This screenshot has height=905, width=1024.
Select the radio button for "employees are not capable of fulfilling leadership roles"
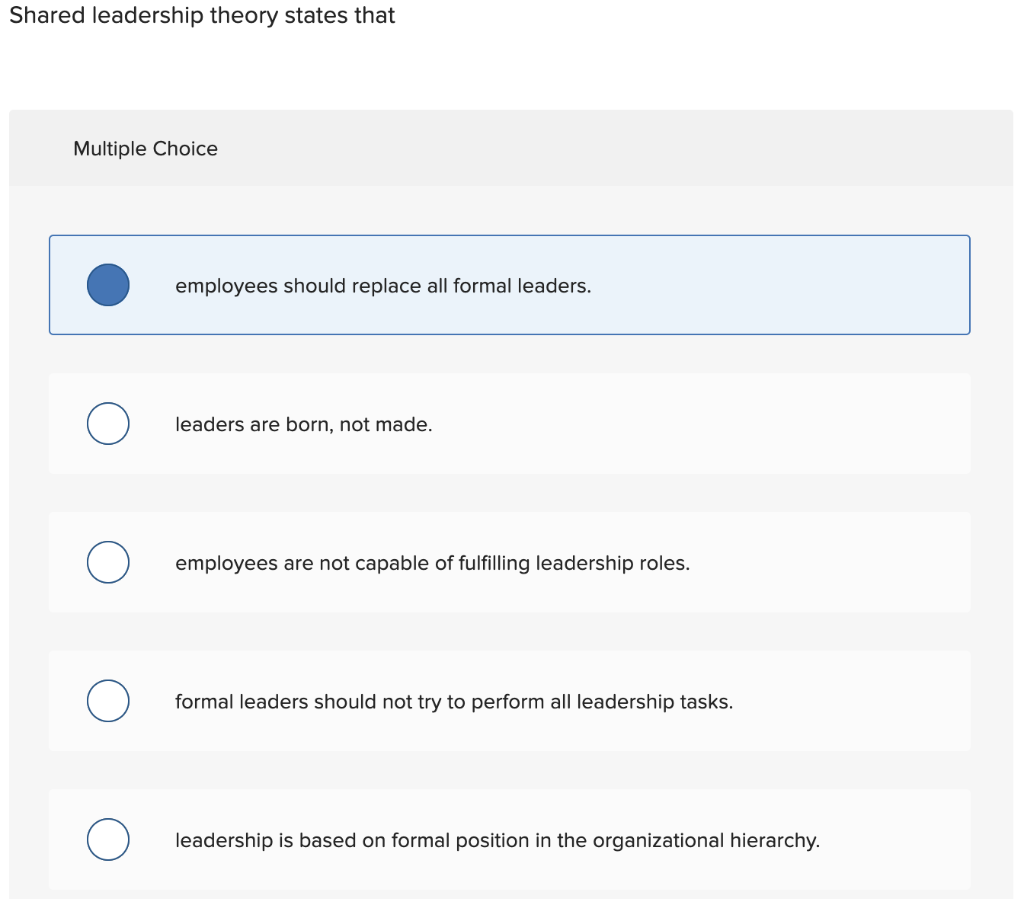pyautogui.click(x=108, y=562)
